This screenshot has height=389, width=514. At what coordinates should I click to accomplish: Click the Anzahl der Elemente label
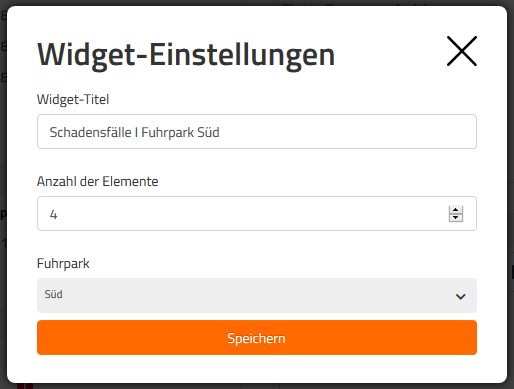click(x=97, y=181)
